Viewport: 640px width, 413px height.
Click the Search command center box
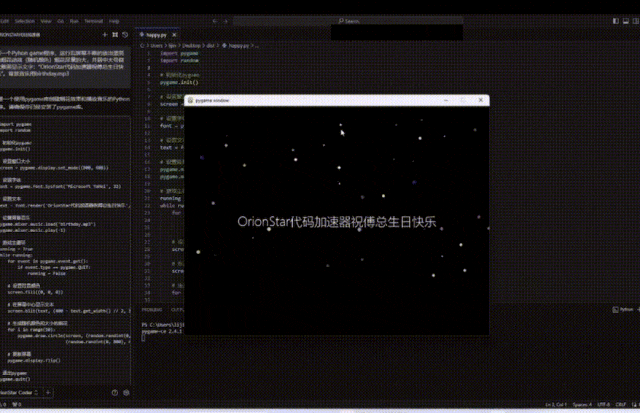point(348,21)
